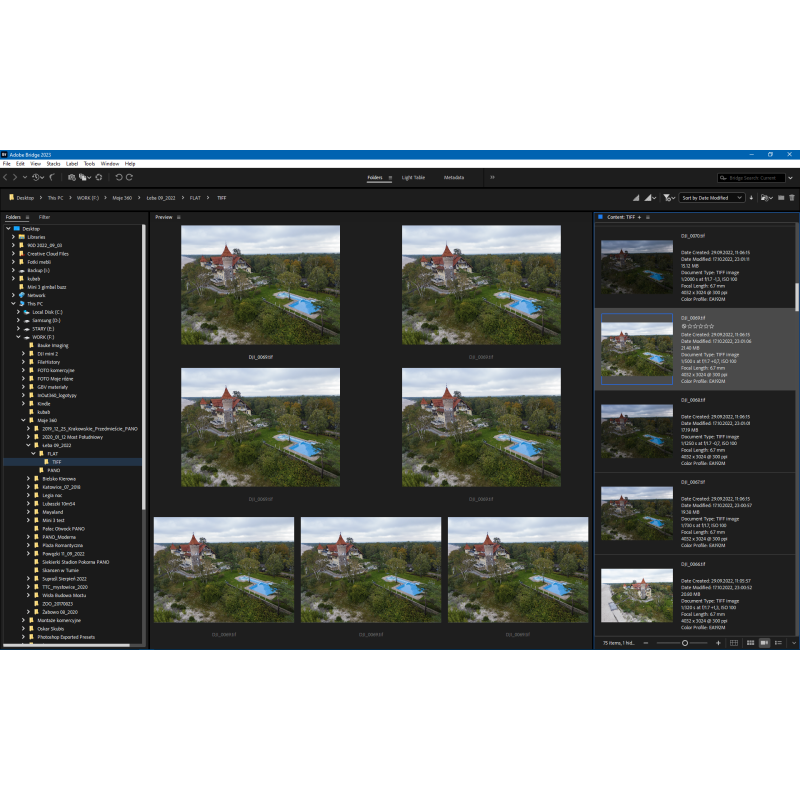Click Moje 360 in the path bar
This screenshot has height=800, width=800.
point(122,198)
